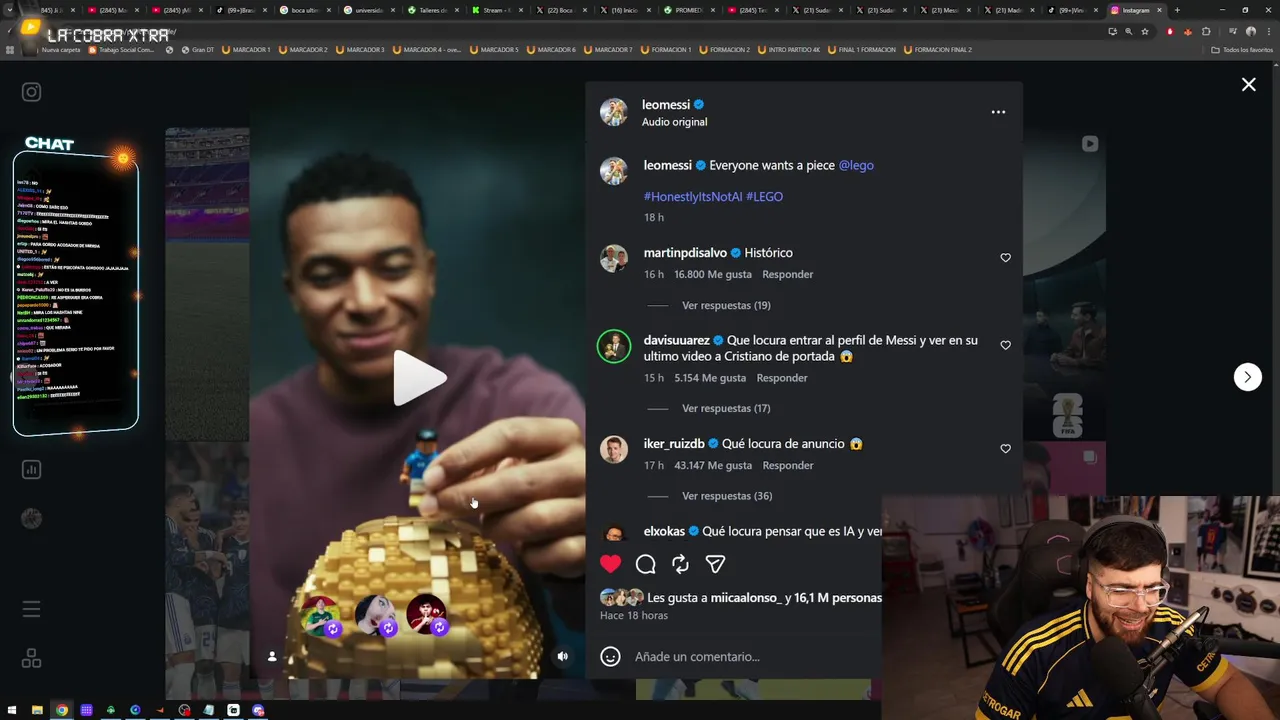1280x720 pixels.
Task: Like martinpdisalvo's comment heart
Action: (1005, 258)
